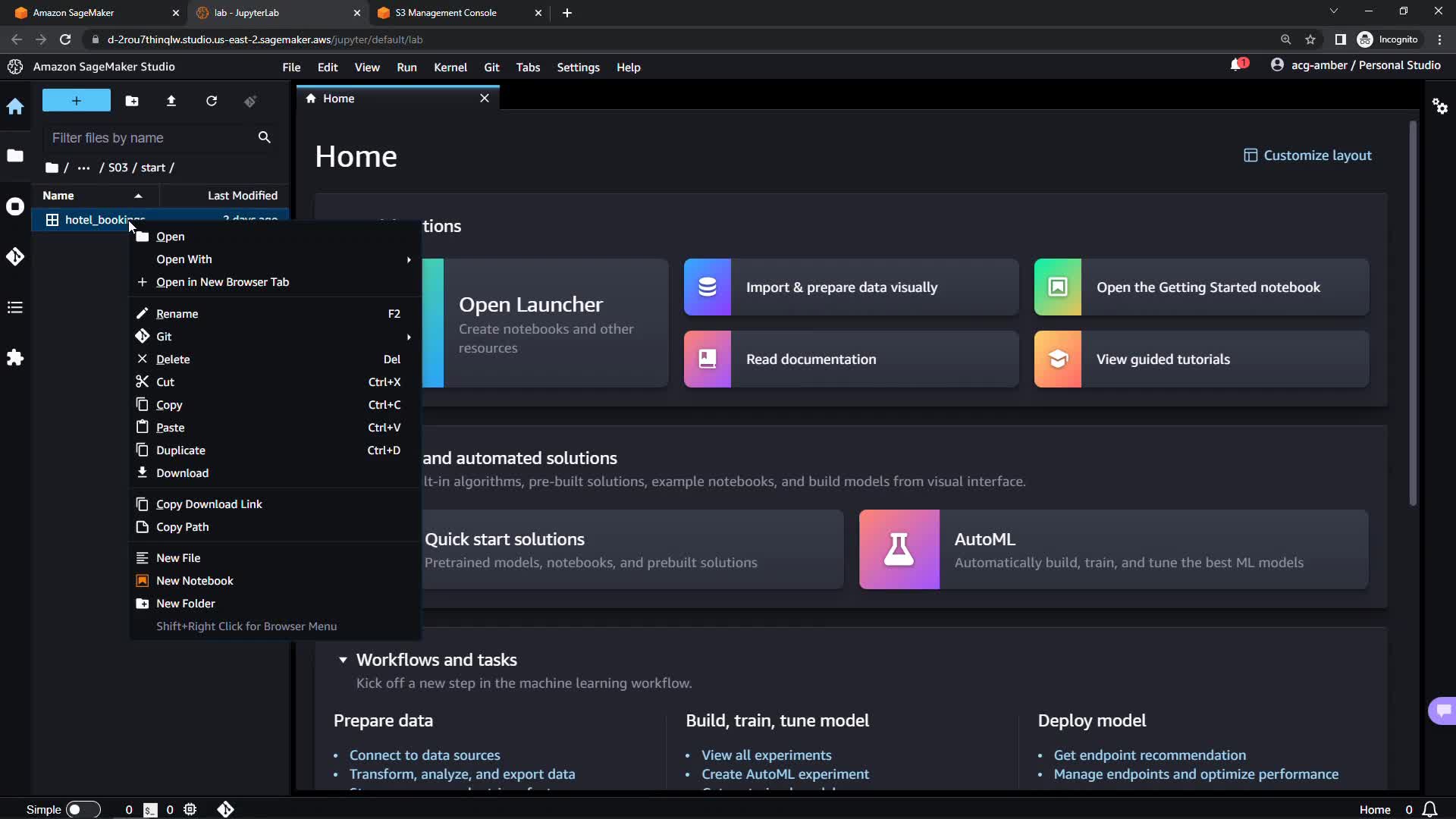Click the Upload Files arrow icon
The image size is (1456, 819).
click(171, 101)
